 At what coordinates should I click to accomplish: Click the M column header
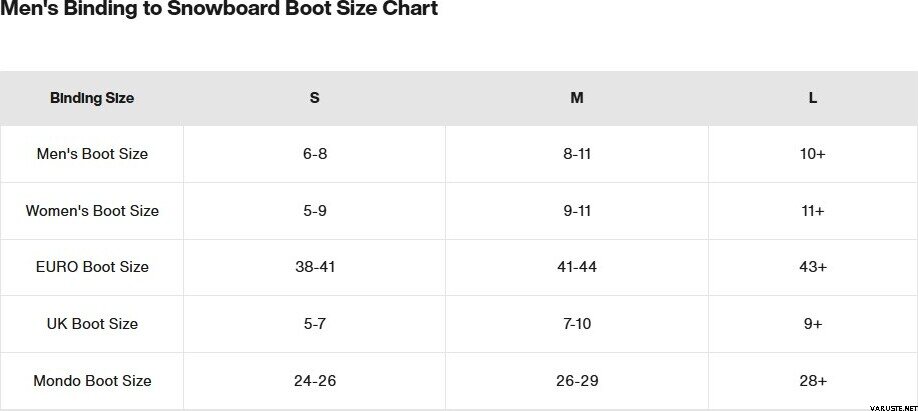pos(577,98)
